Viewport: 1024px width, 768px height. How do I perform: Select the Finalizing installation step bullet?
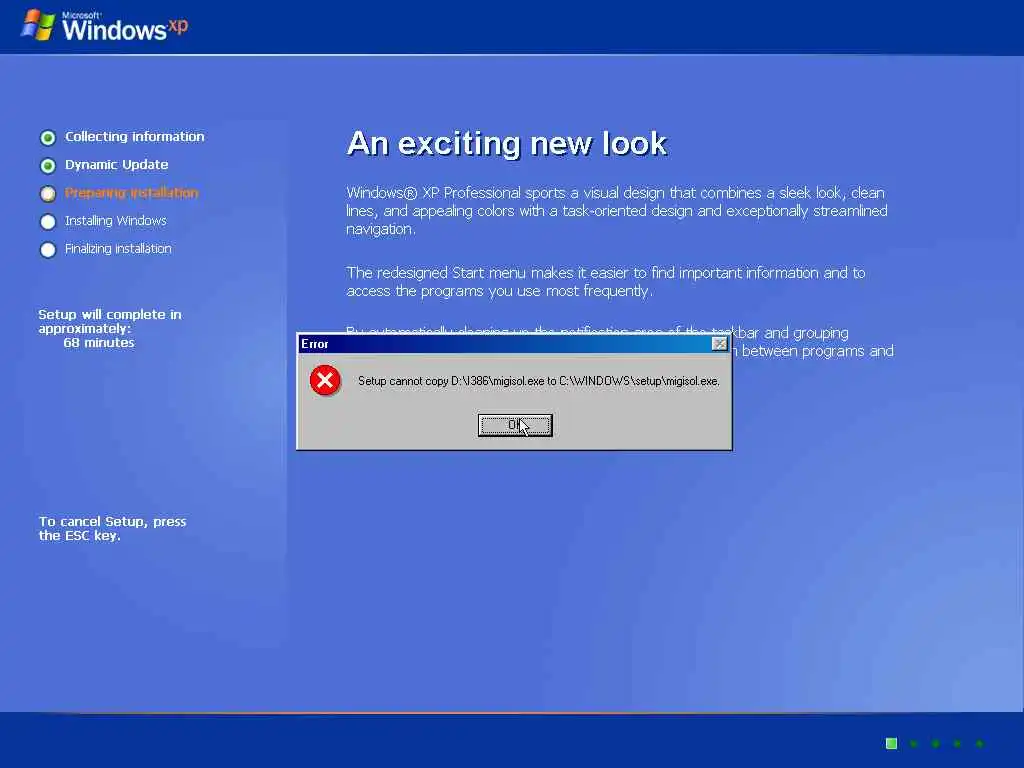tap(48, 249)
